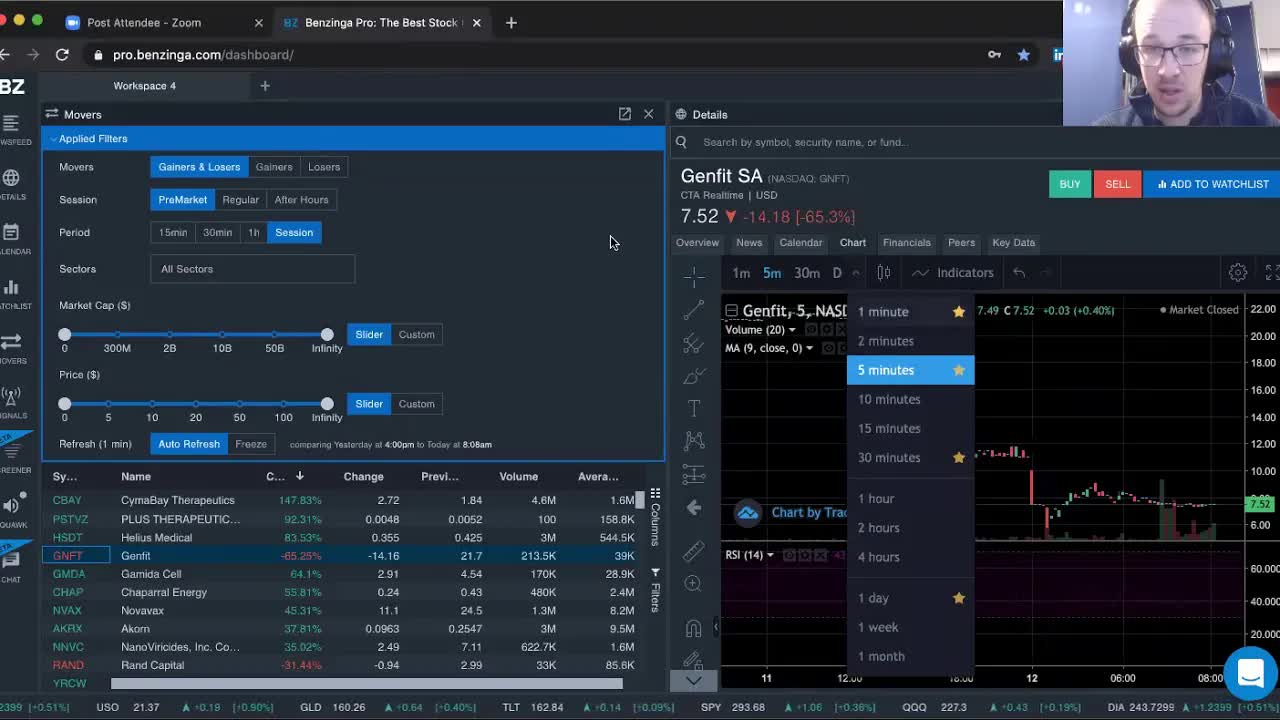
Task: Select the zoom in chart tool
Action: pos(693,583)
